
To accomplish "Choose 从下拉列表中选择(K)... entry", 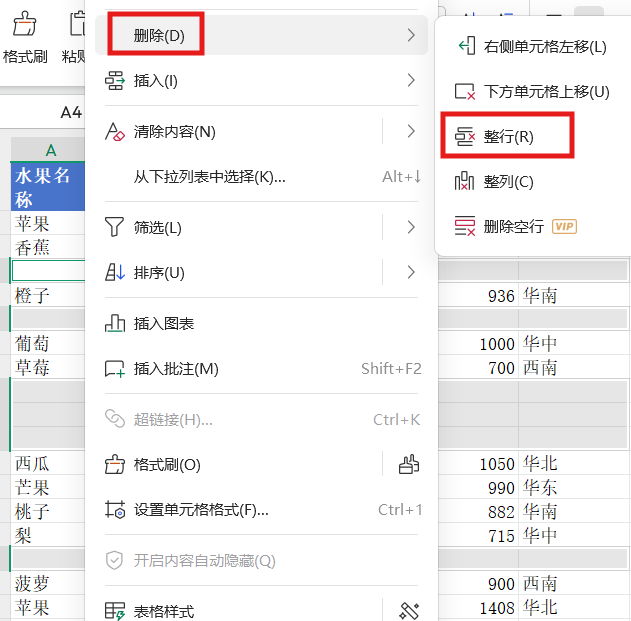I will pyautogui.click(x=262, y=177).
